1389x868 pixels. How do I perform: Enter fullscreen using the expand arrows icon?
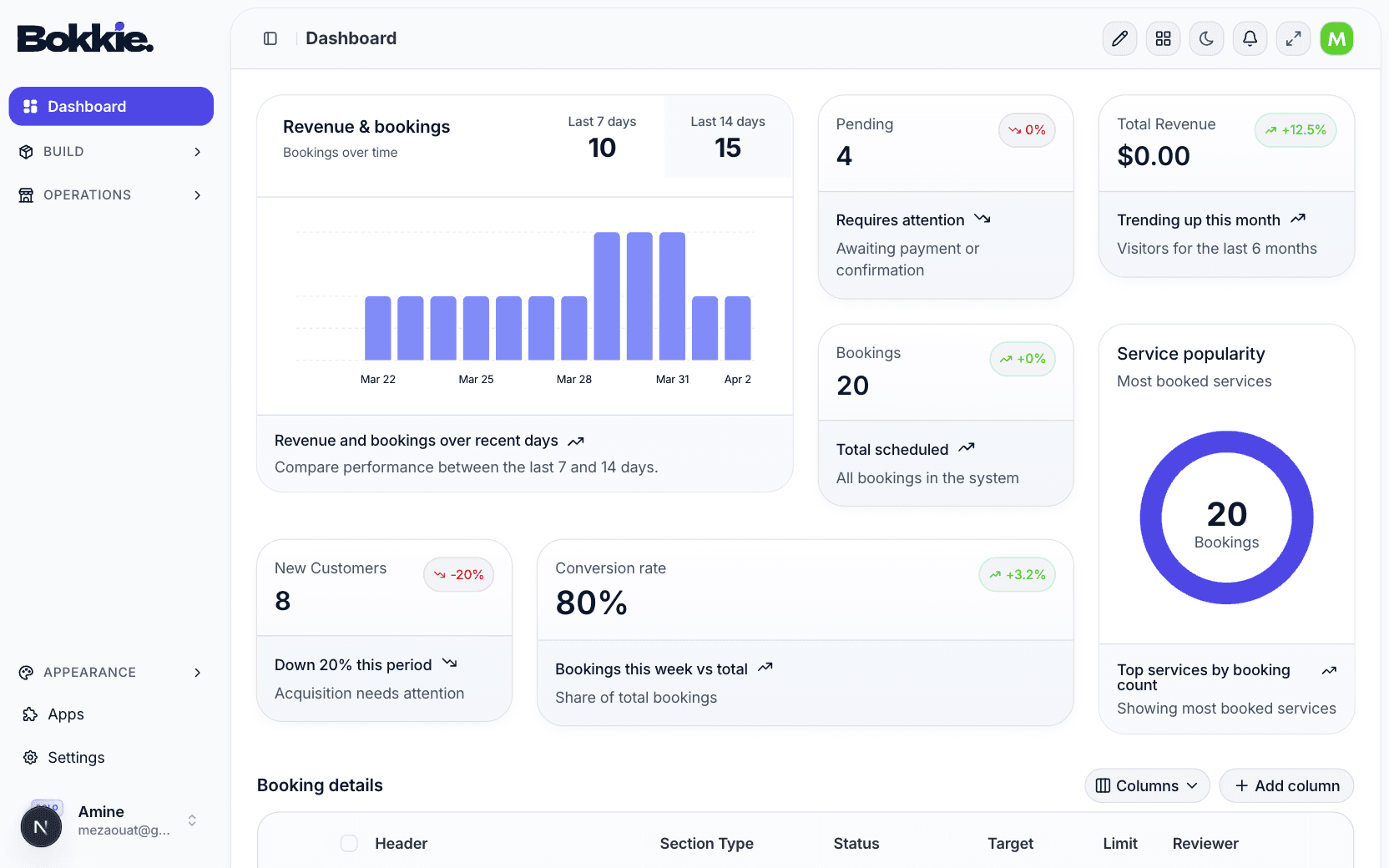click(x=1293, y=38)
